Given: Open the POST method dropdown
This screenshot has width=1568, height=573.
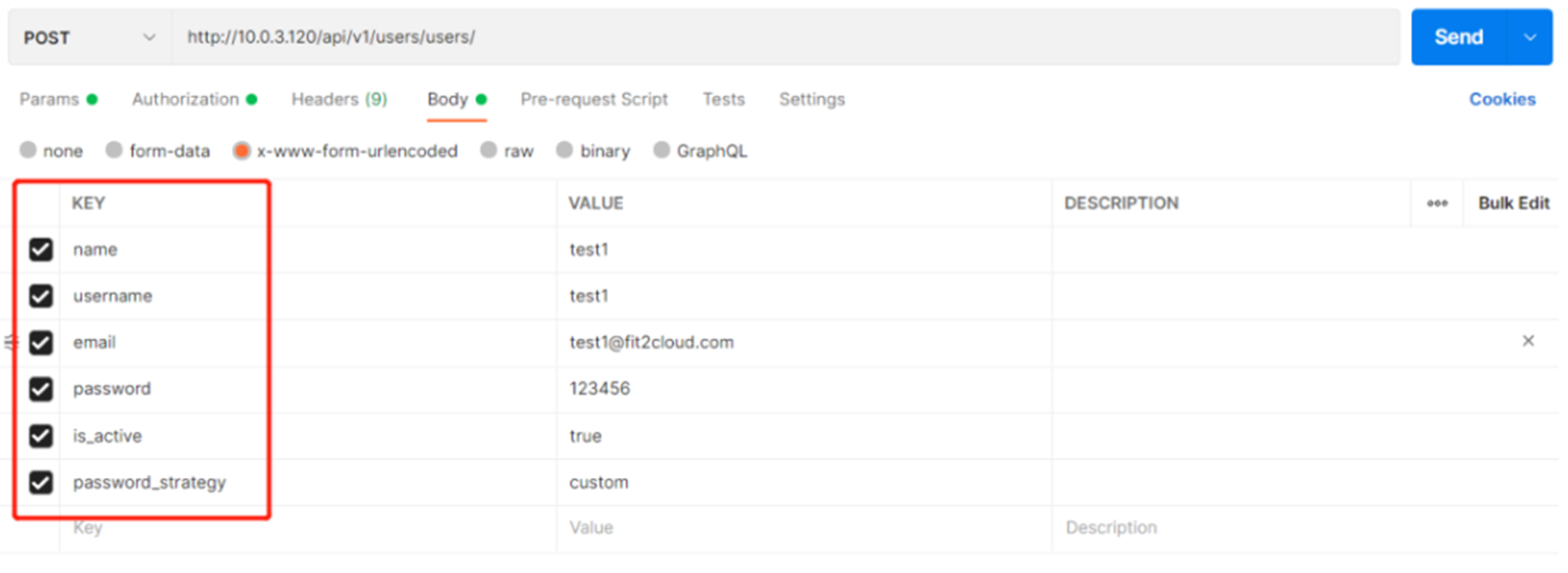Looking at the screenshot, I should [88, 37].
